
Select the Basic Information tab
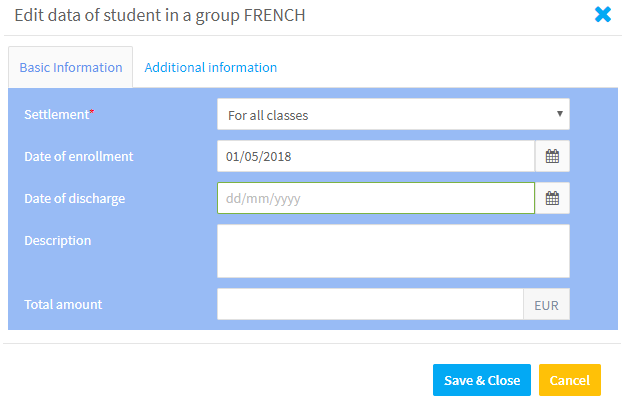(71, 68)
